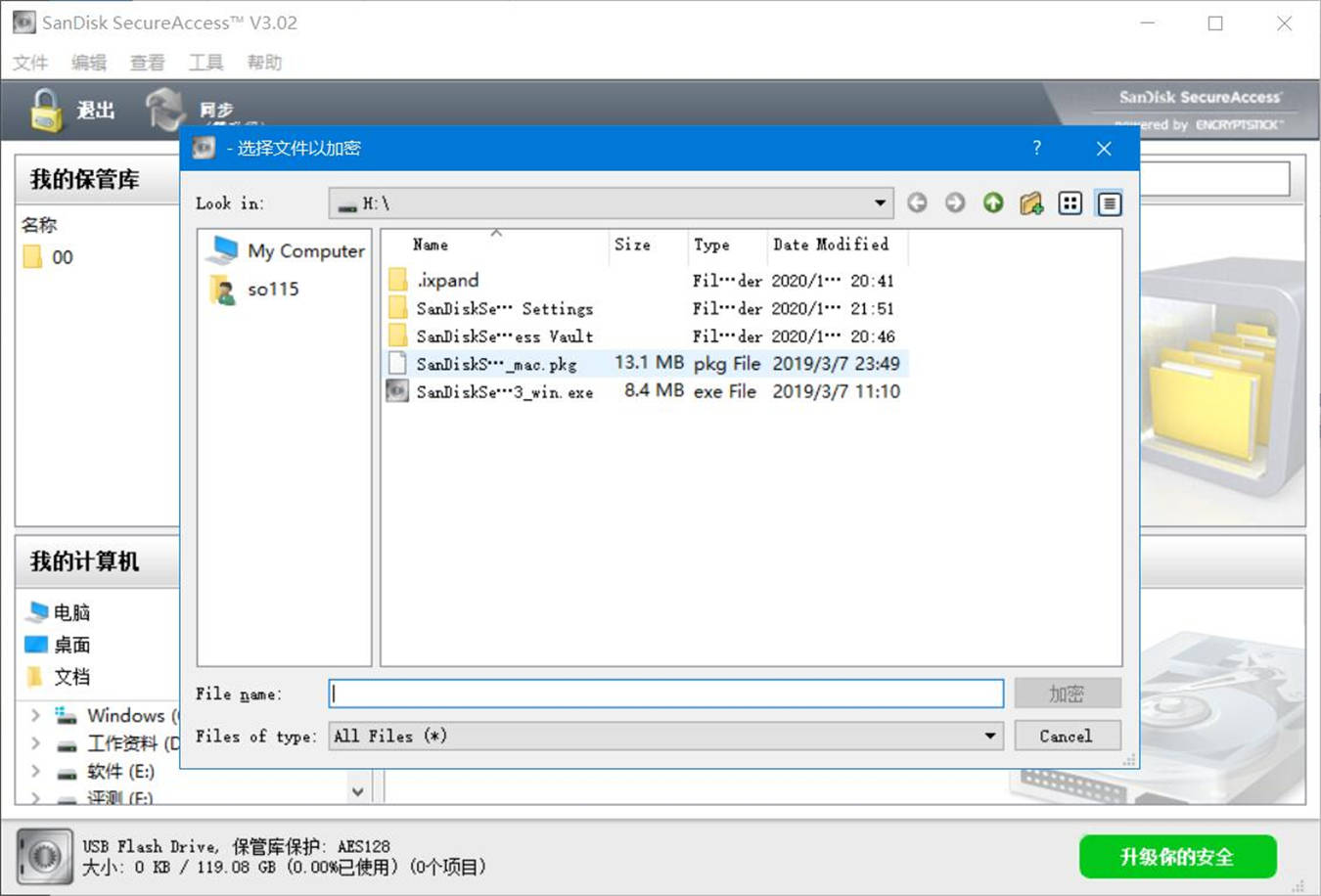Click the Cancel button
The image size is (1321, 896).
pyautogui.click(x=1067, y=736)
